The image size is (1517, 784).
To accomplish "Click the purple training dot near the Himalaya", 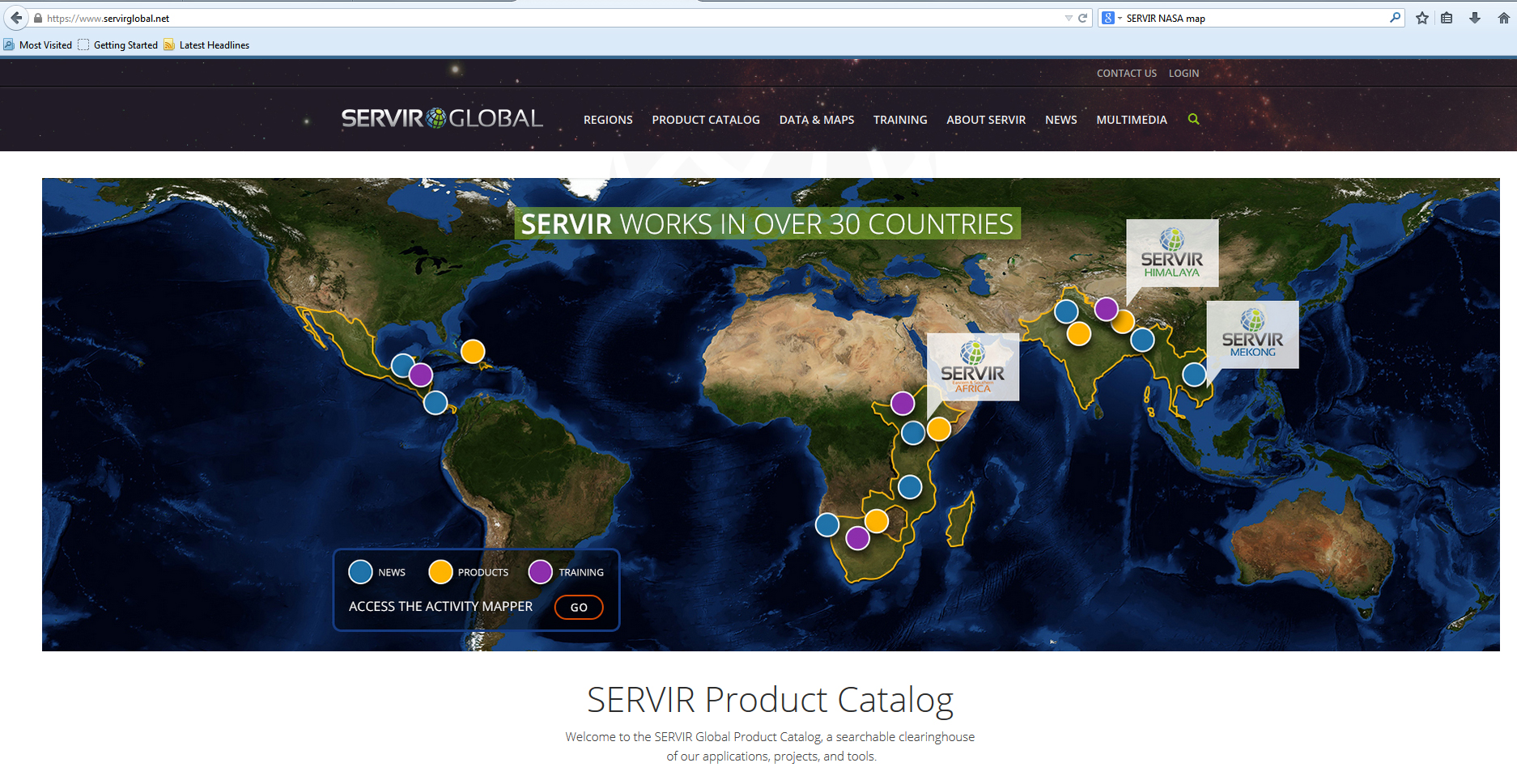I will 1106,308.
